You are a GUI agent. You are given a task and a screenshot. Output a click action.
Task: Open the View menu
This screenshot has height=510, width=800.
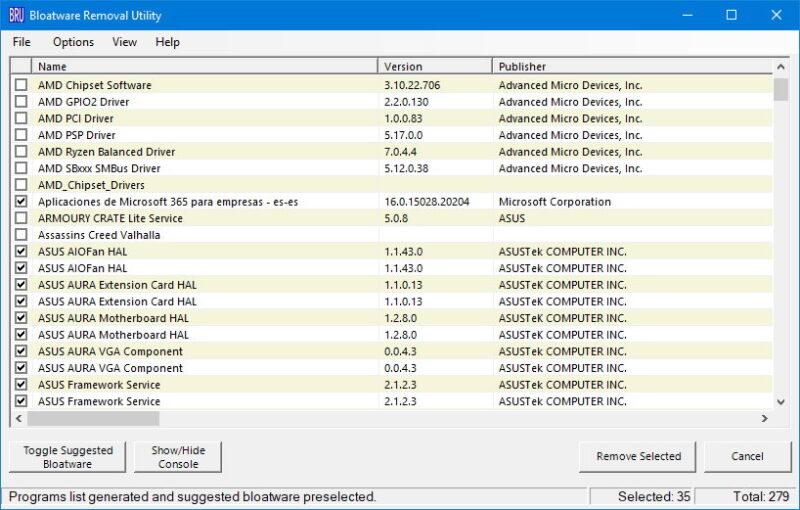click(x=125, y=42)
